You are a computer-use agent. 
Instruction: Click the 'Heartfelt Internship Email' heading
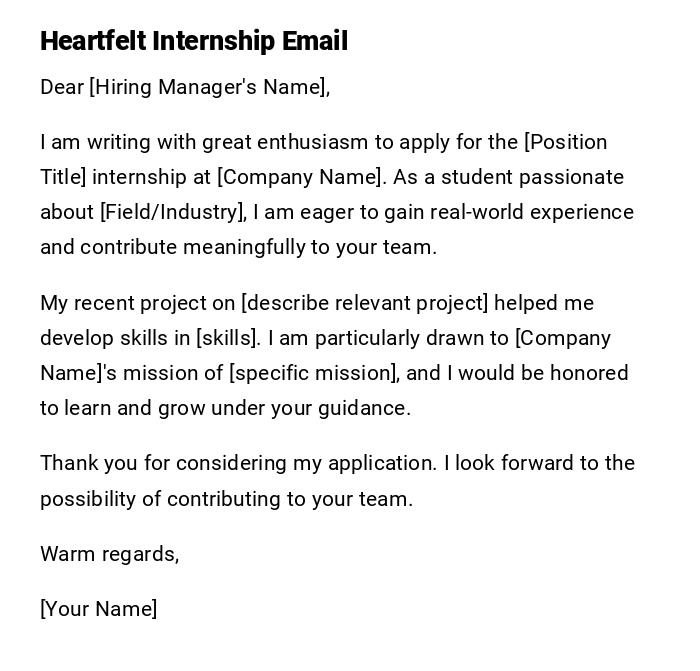(194, 41)
